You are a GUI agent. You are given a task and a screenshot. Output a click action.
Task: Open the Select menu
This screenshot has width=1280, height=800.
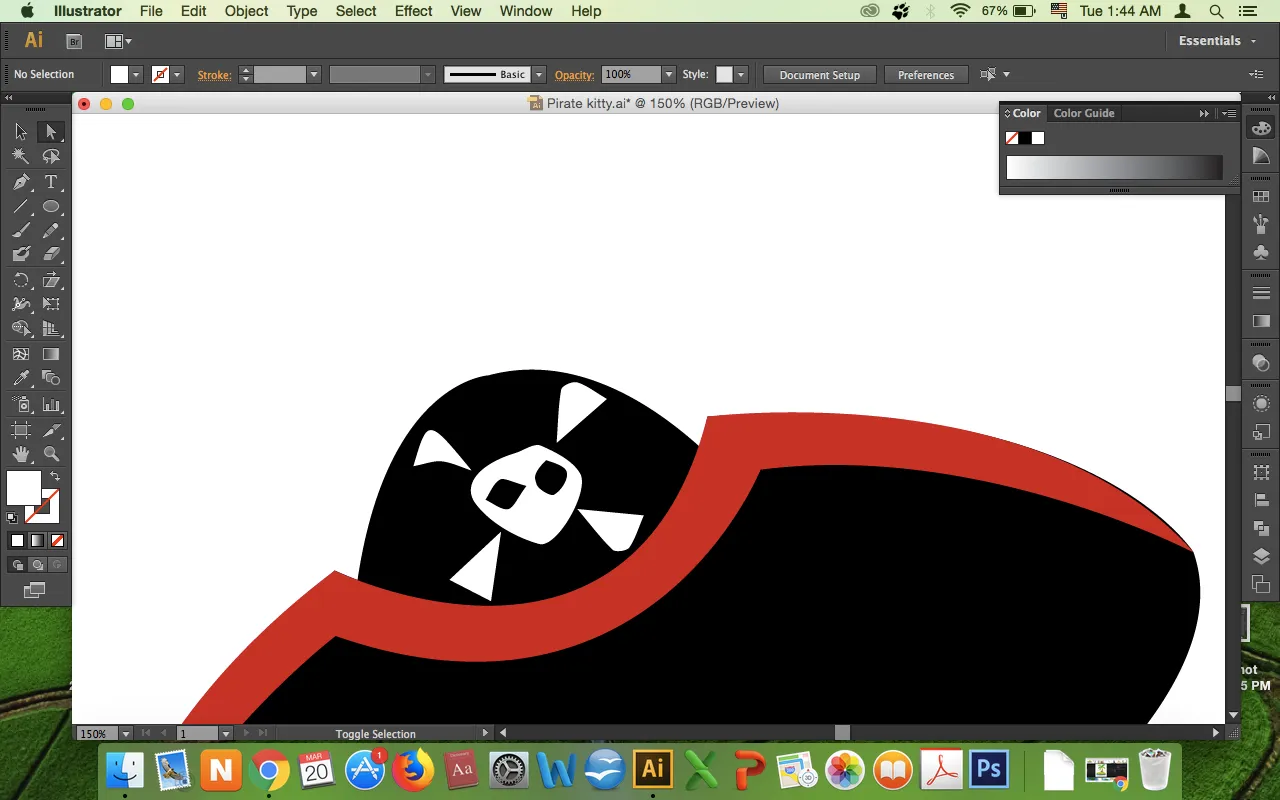(356, 11)
